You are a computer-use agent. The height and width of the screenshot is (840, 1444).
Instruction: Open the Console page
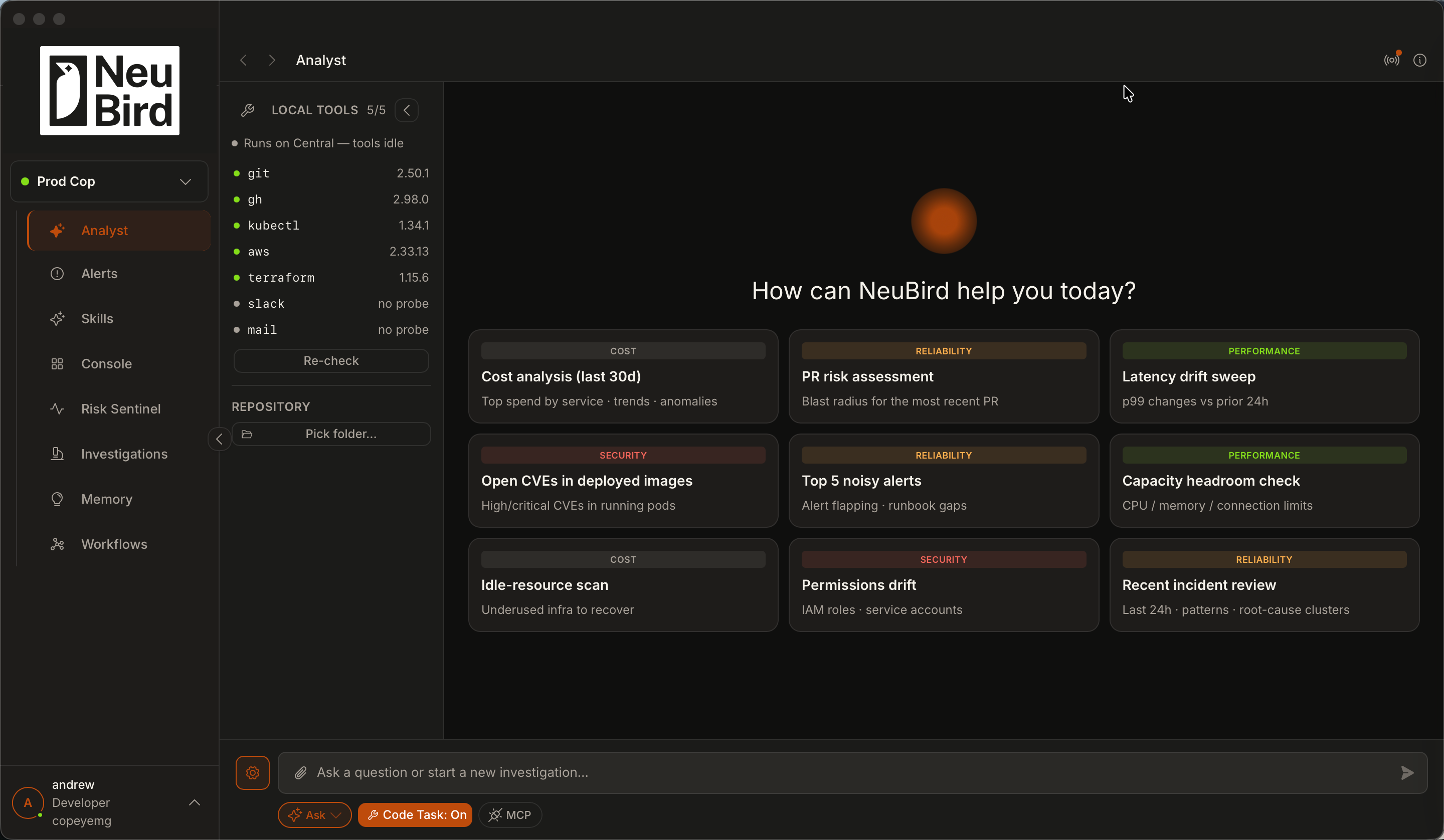(x=119, y=364)
